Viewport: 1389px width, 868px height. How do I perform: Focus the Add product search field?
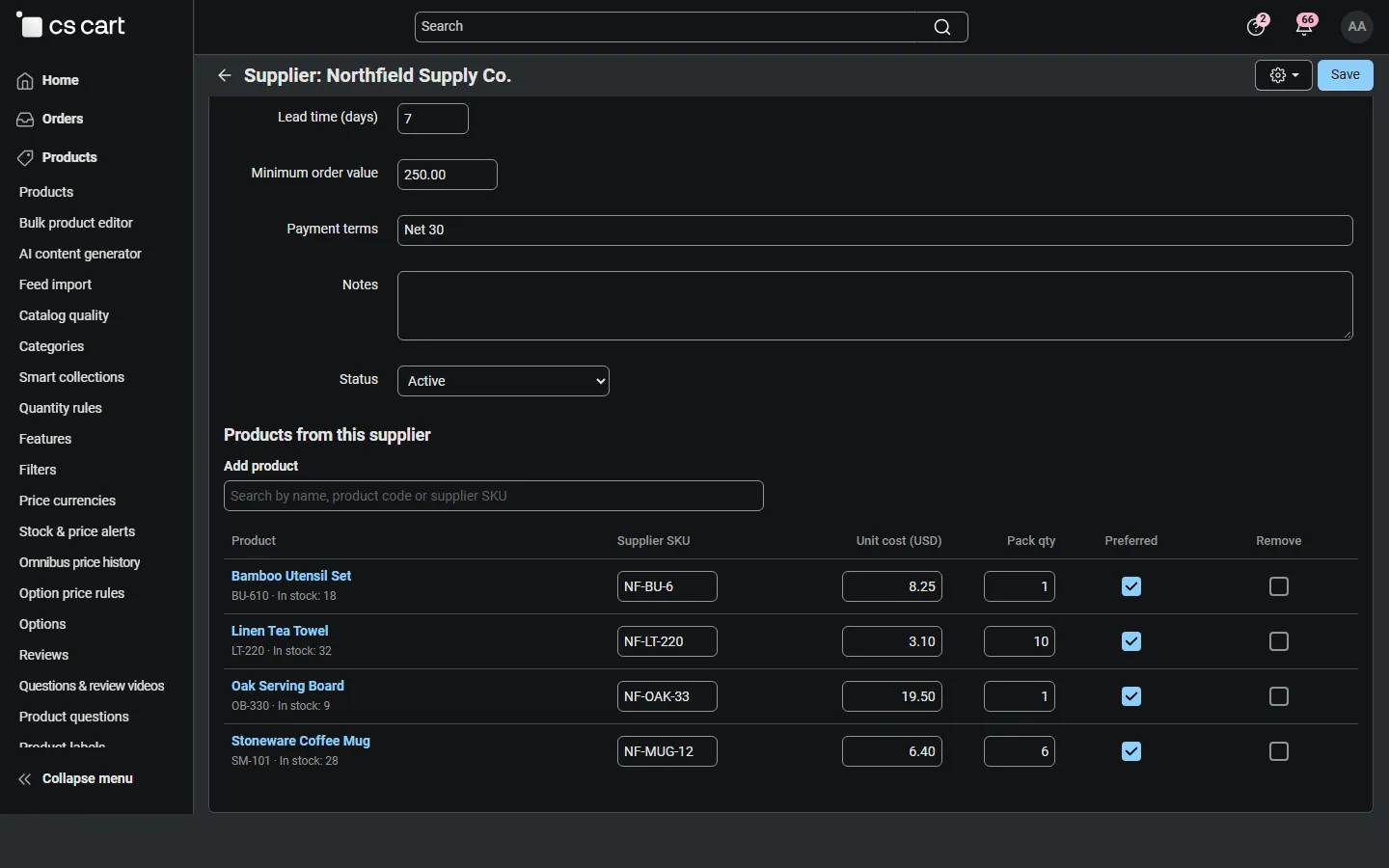(x=494, y=496)
